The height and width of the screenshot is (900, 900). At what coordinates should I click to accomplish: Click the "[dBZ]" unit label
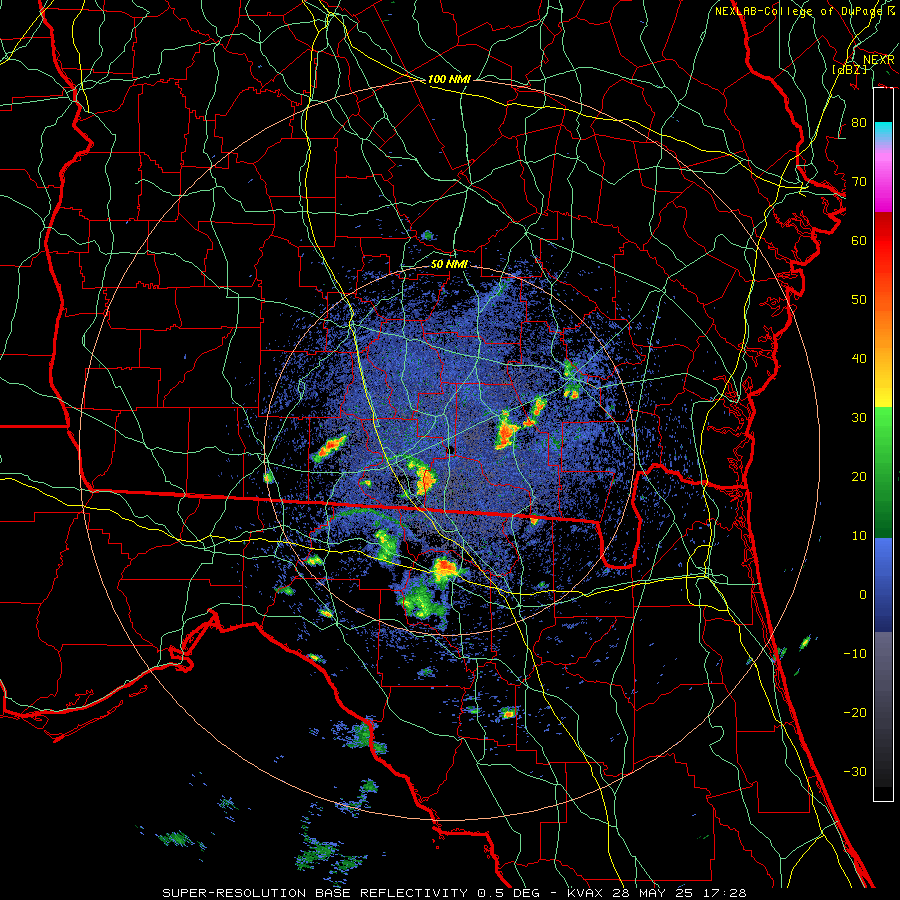click(x=849, y=69)
